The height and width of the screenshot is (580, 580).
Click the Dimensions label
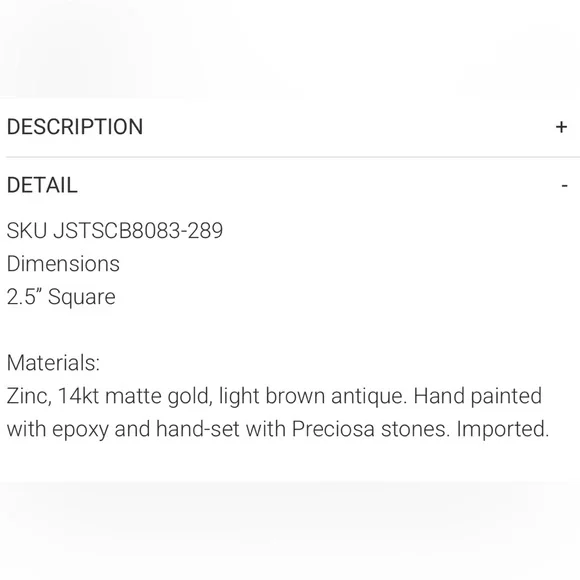pyautogui.click(x=63, y=264)
